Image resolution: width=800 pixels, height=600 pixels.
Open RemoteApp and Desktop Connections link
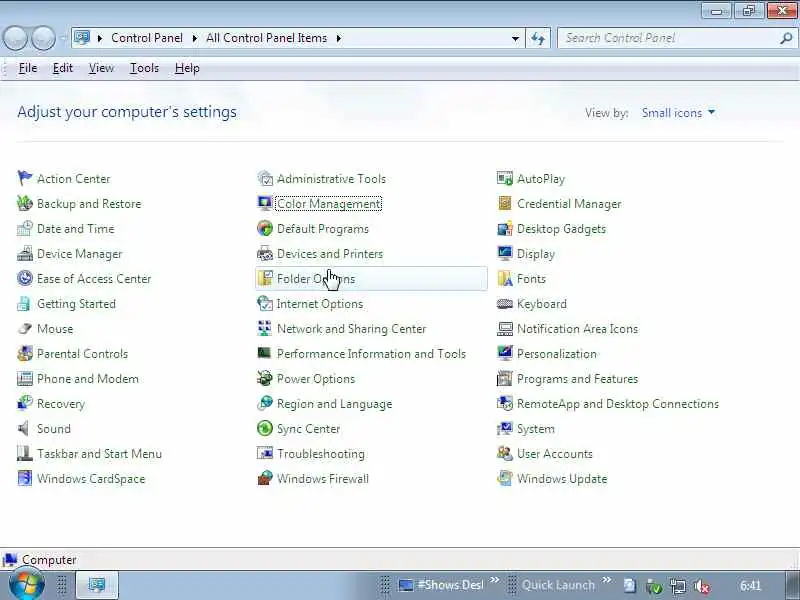[617, 404]
